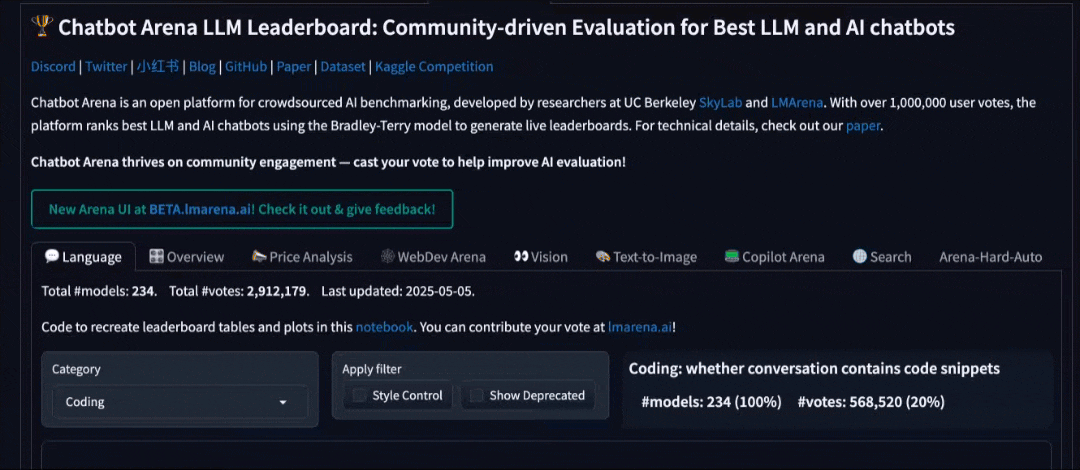Open the Dataset link
The width and height of the screenshot is (1080, 470).
343,67
